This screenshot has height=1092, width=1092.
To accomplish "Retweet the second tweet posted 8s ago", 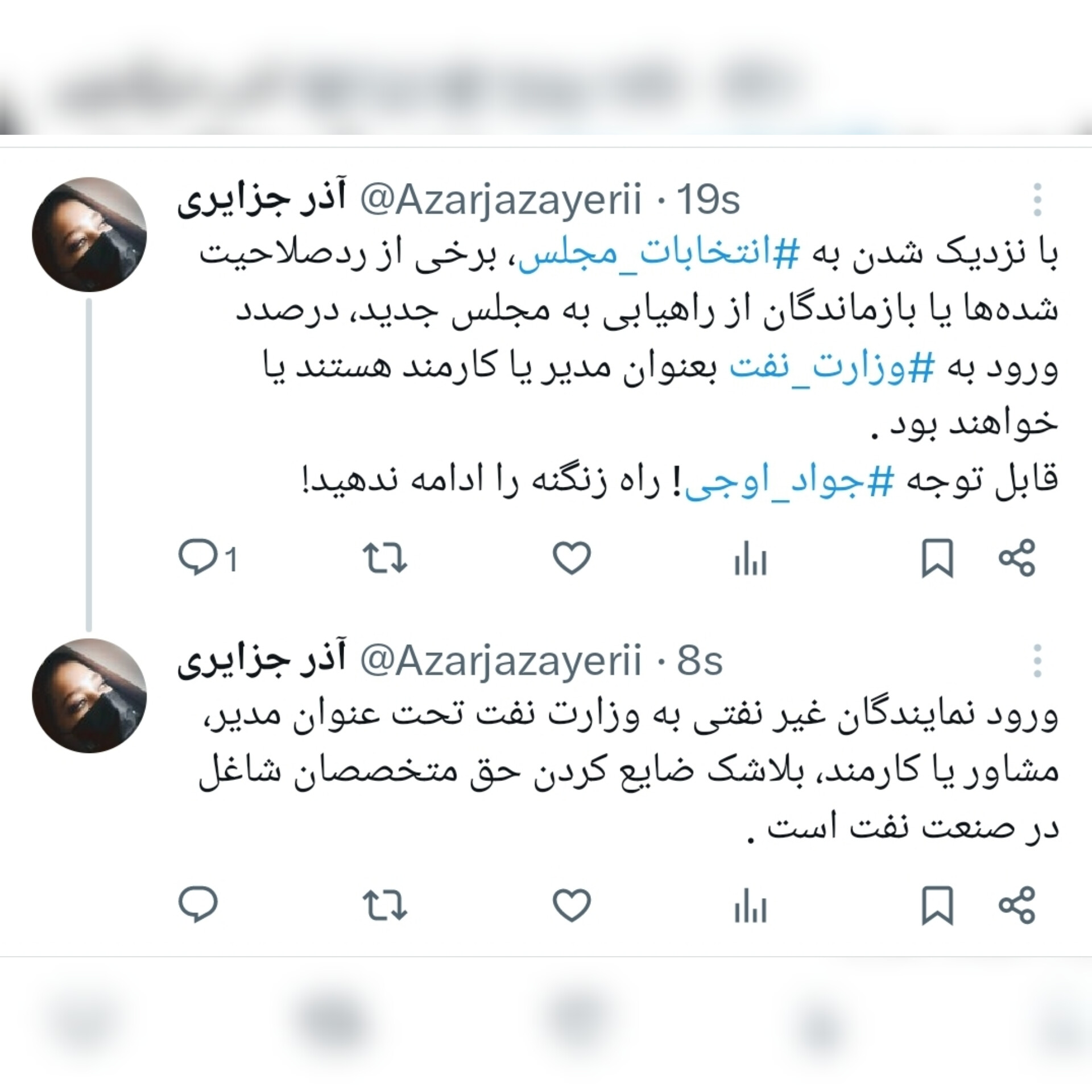I will click(x=385, y=904).
